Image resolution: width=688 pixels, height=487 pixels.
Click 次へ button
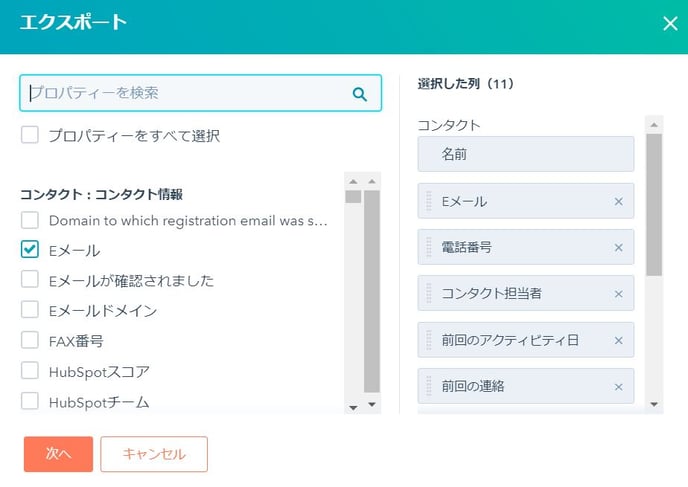[x=58, y=454]
